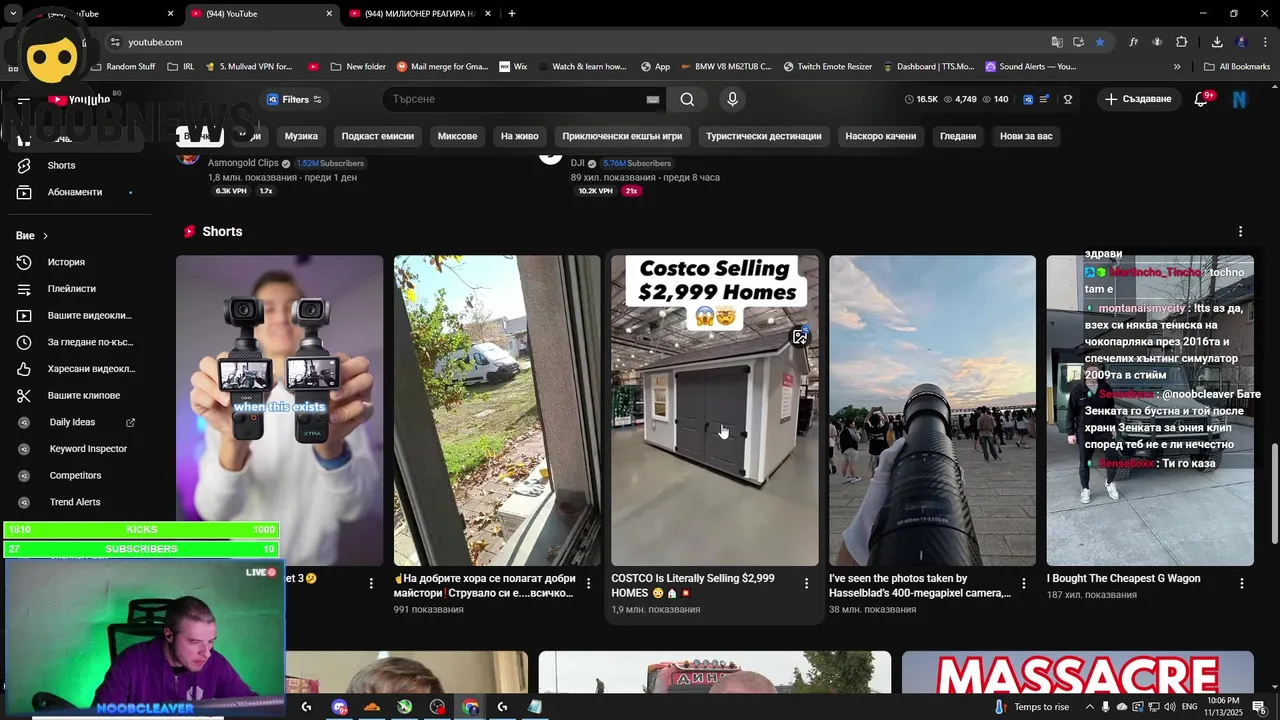Select the Подкаст емисии chip
The width and height of the screenshot is (1280, 720).
coord(377,136)
